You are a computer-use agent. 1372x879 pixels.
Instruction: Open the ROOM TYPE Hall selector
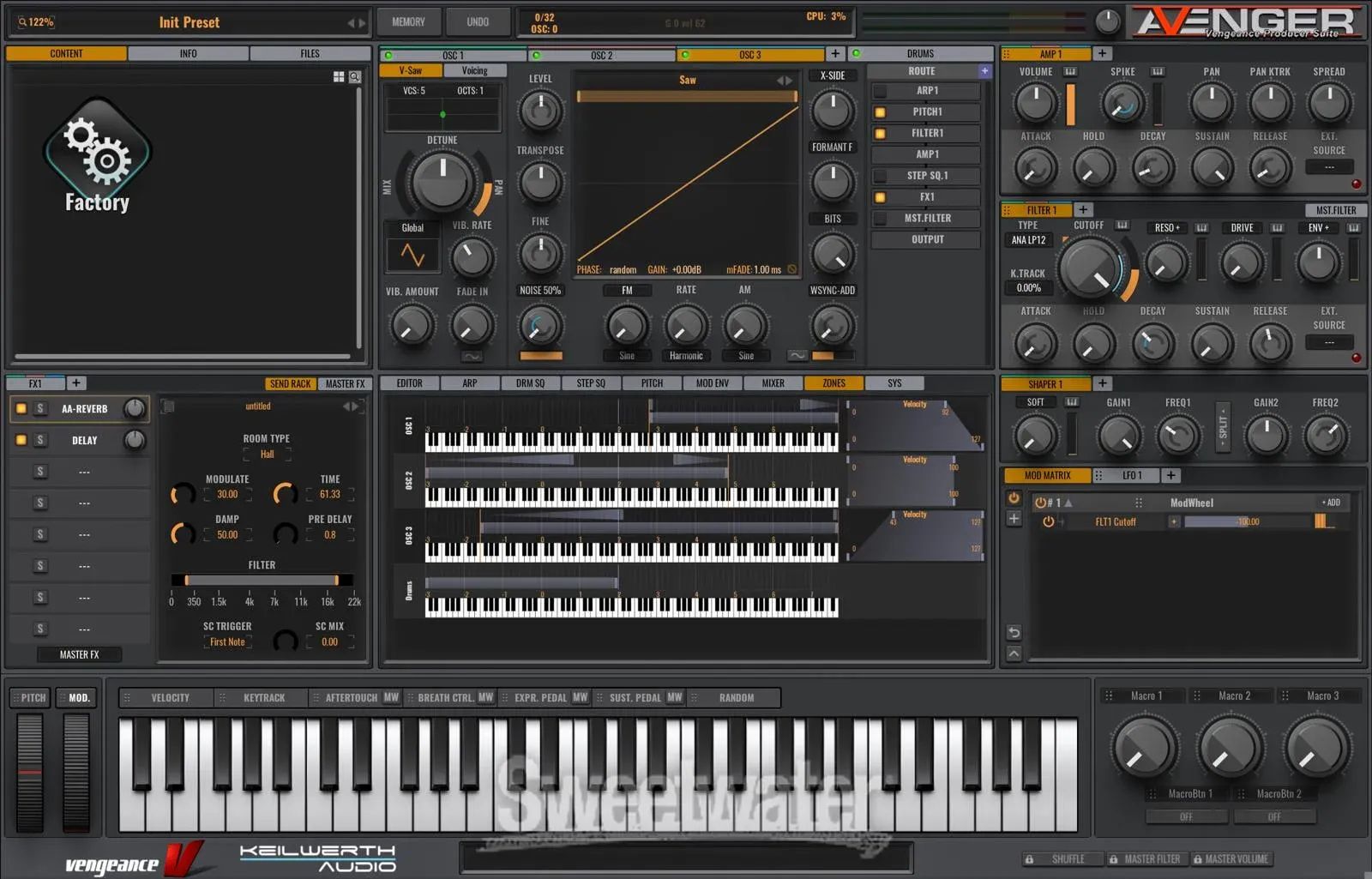267,454
